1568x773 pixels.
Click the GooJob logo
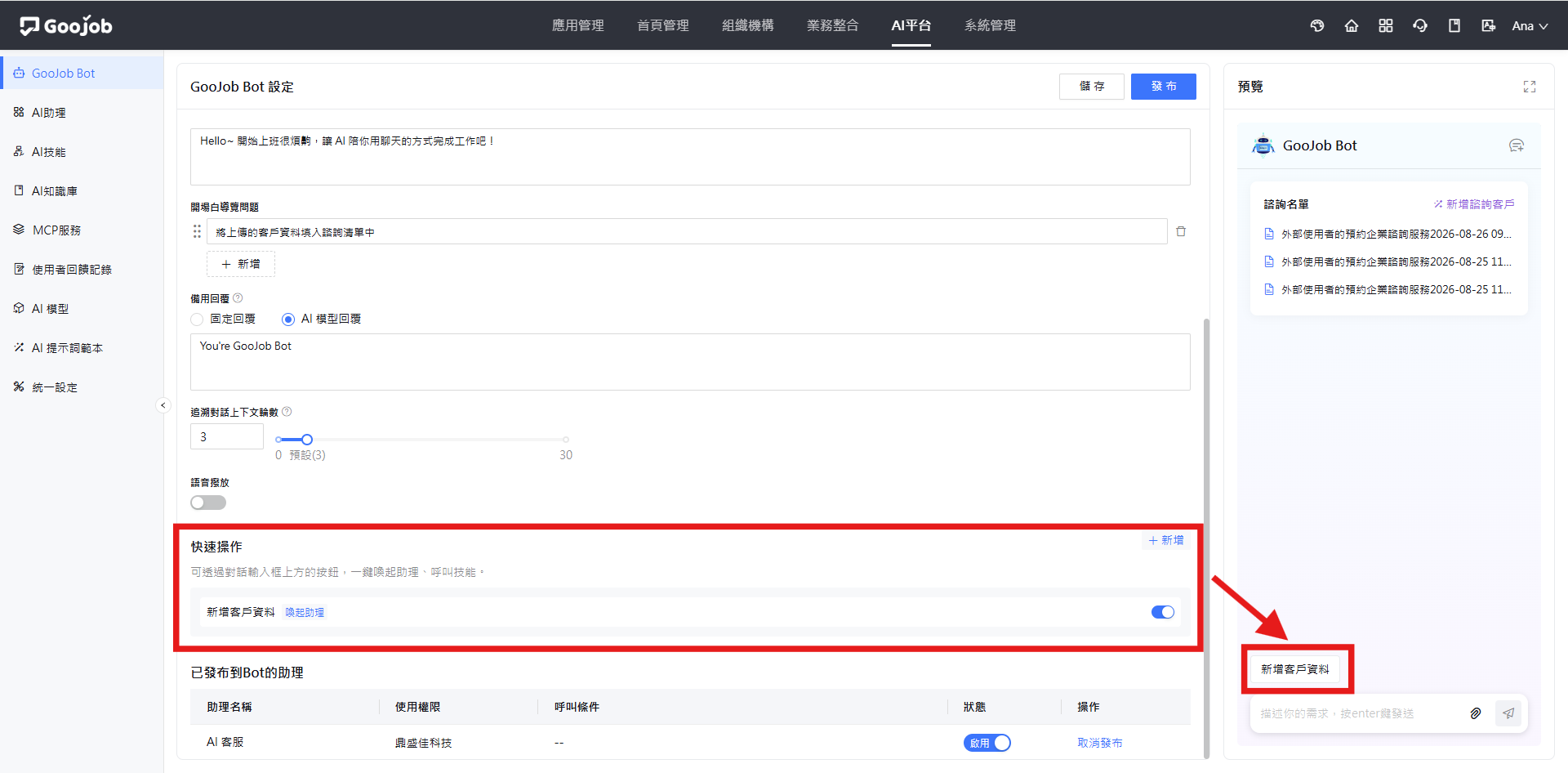pos(66,25)
